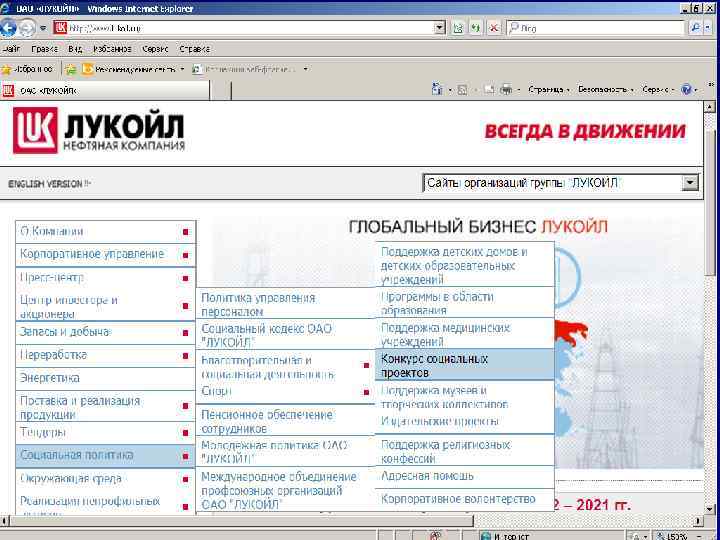
Task: Click the Internet zone globe in status bar
Action: click(486, 536)
